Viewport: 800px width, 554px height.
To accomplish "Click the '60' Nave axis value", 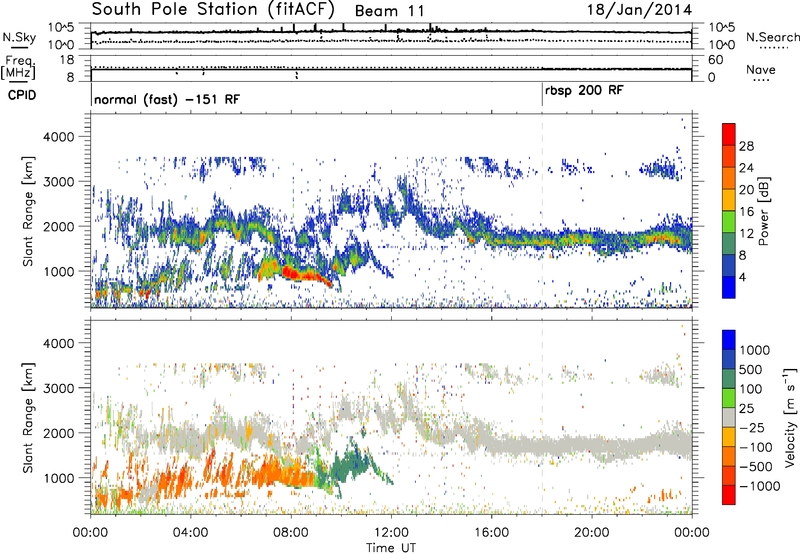I will (715, 60).
